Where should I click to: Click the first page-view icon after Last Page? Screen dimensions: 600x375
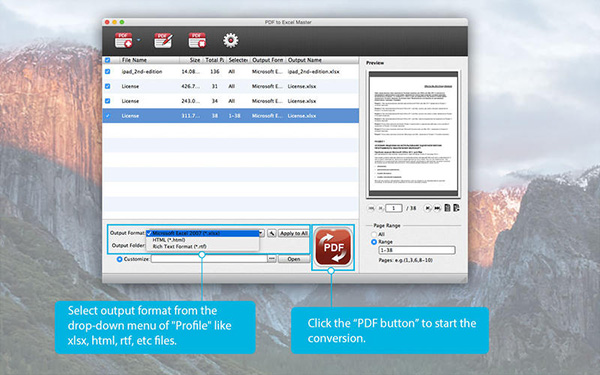[447, 208]
